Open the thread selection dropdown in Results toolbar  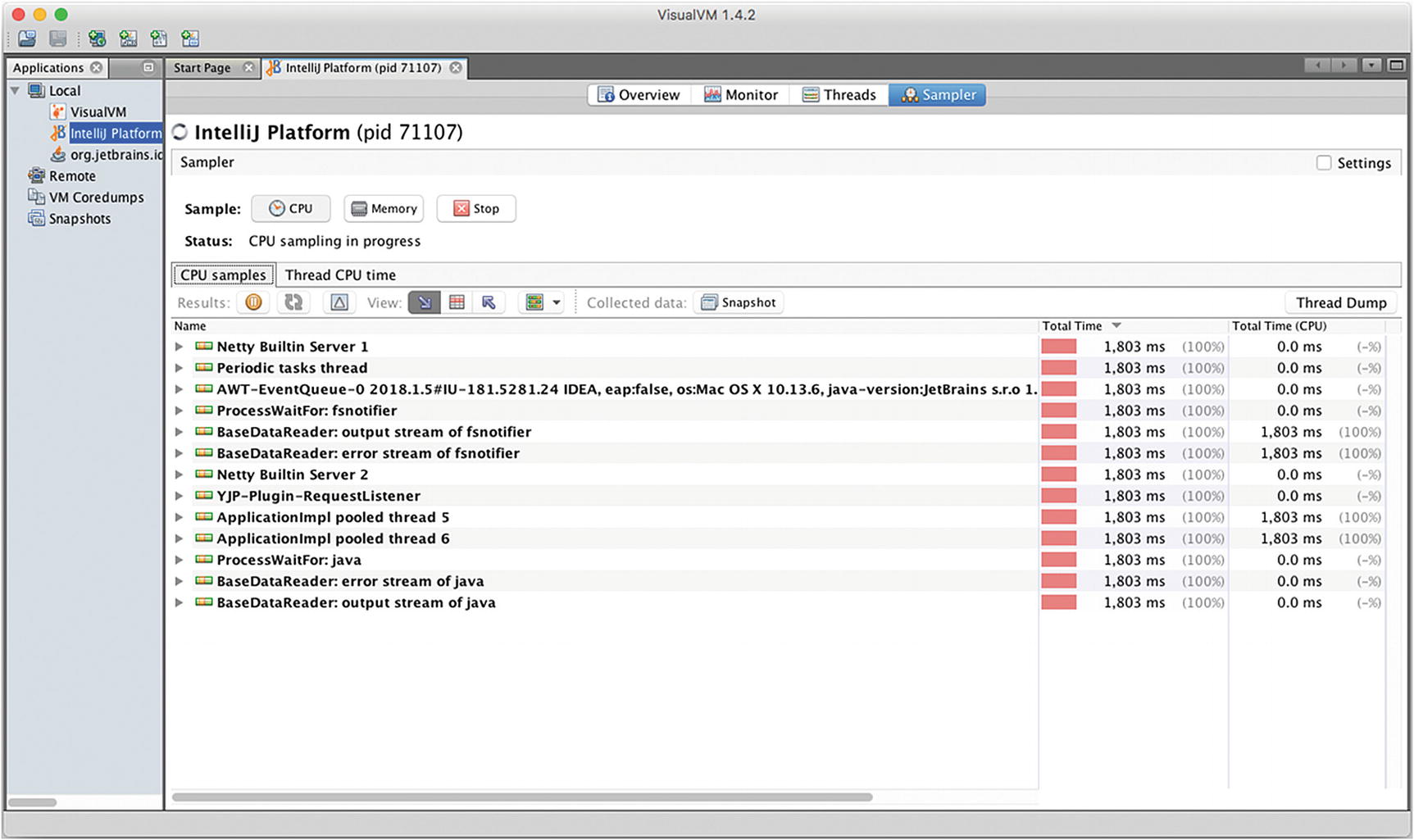coord(542,302)
